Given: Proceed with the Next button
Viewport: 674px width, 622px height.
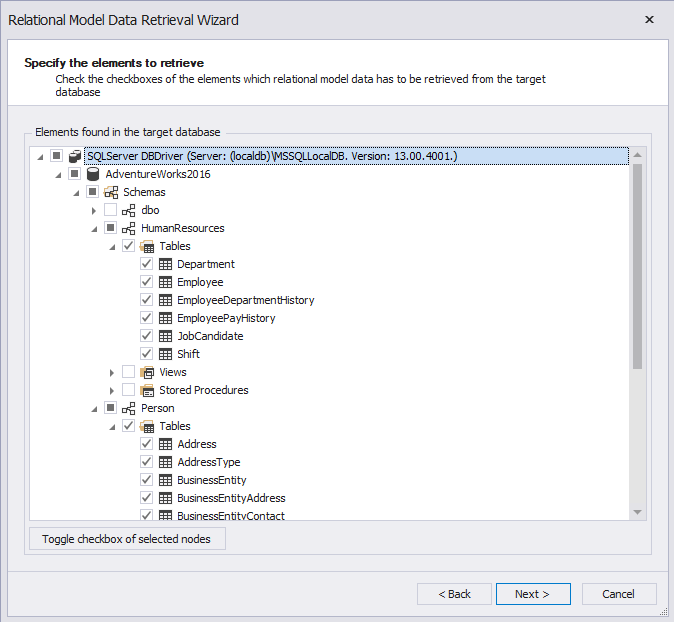Looking at the screenshot, I should [533, 594].
